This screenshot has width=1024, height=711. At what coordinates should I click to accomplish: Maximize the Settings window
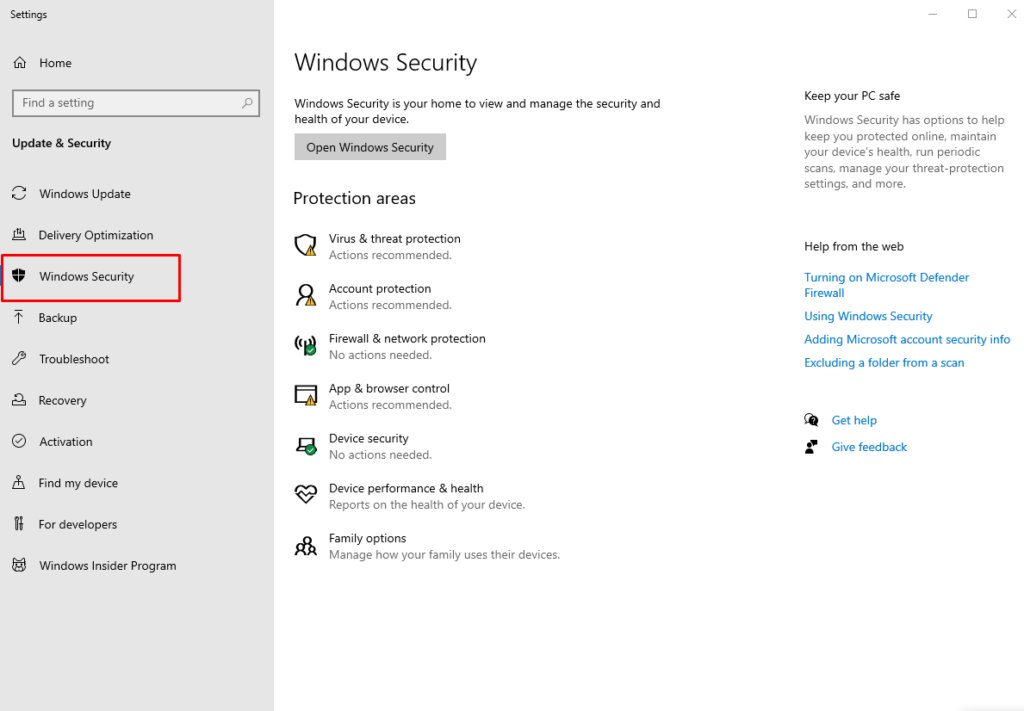point(972,14)
